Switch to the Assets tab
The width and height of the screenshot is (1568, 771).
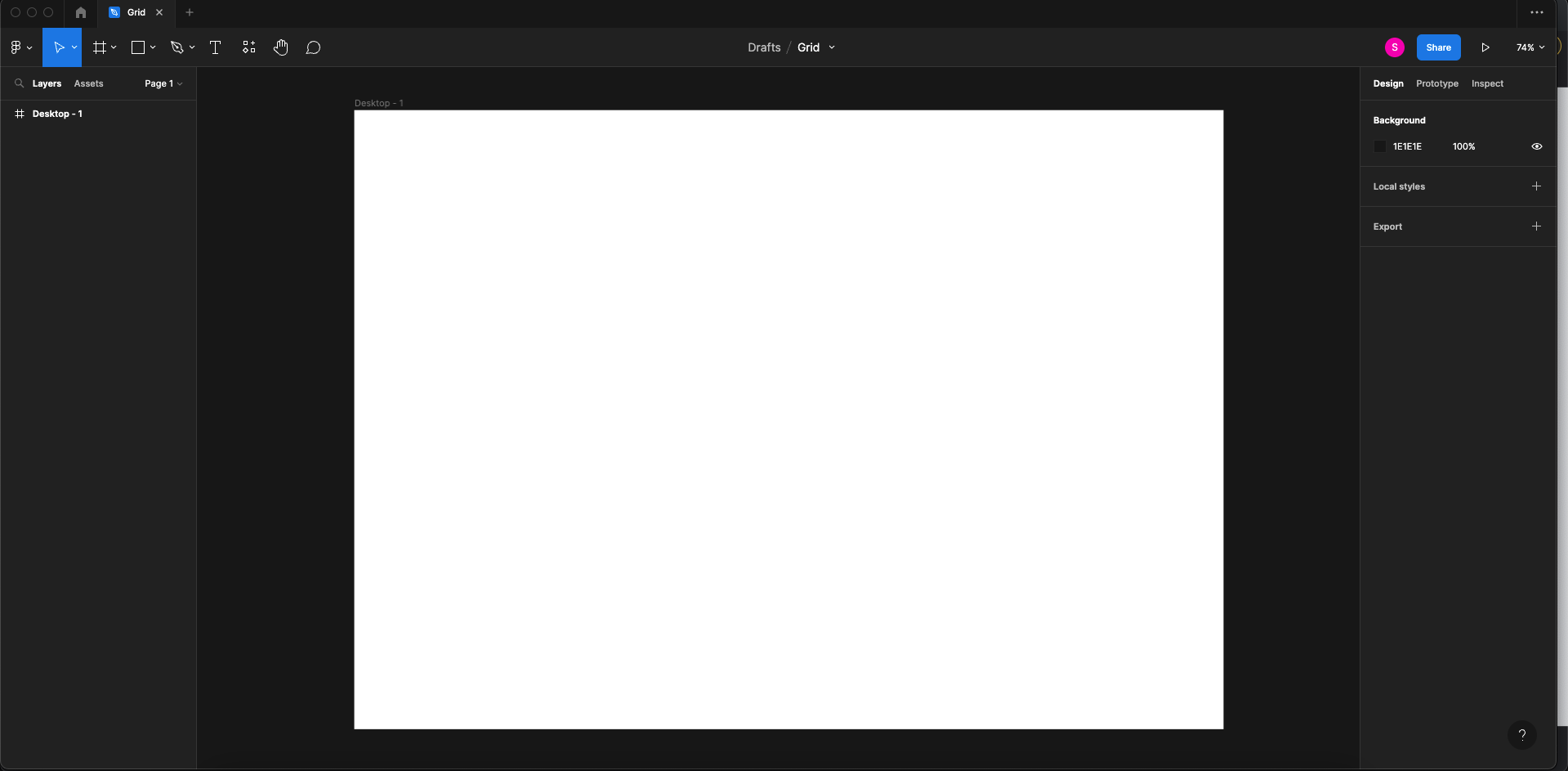point(88,83)
